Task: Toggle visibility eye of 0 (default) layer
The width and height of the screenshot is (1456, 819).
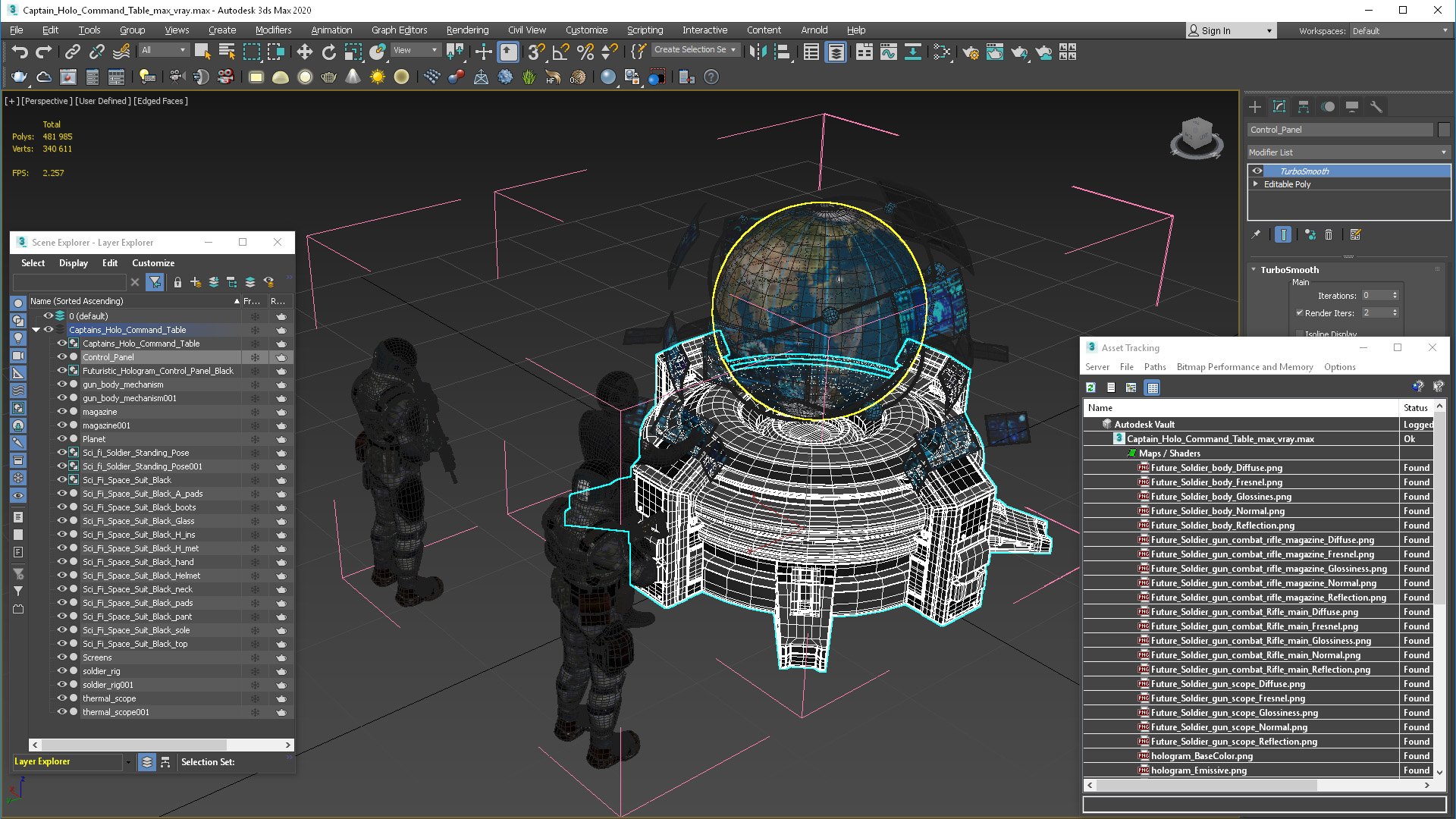Action: pos(48,316)
